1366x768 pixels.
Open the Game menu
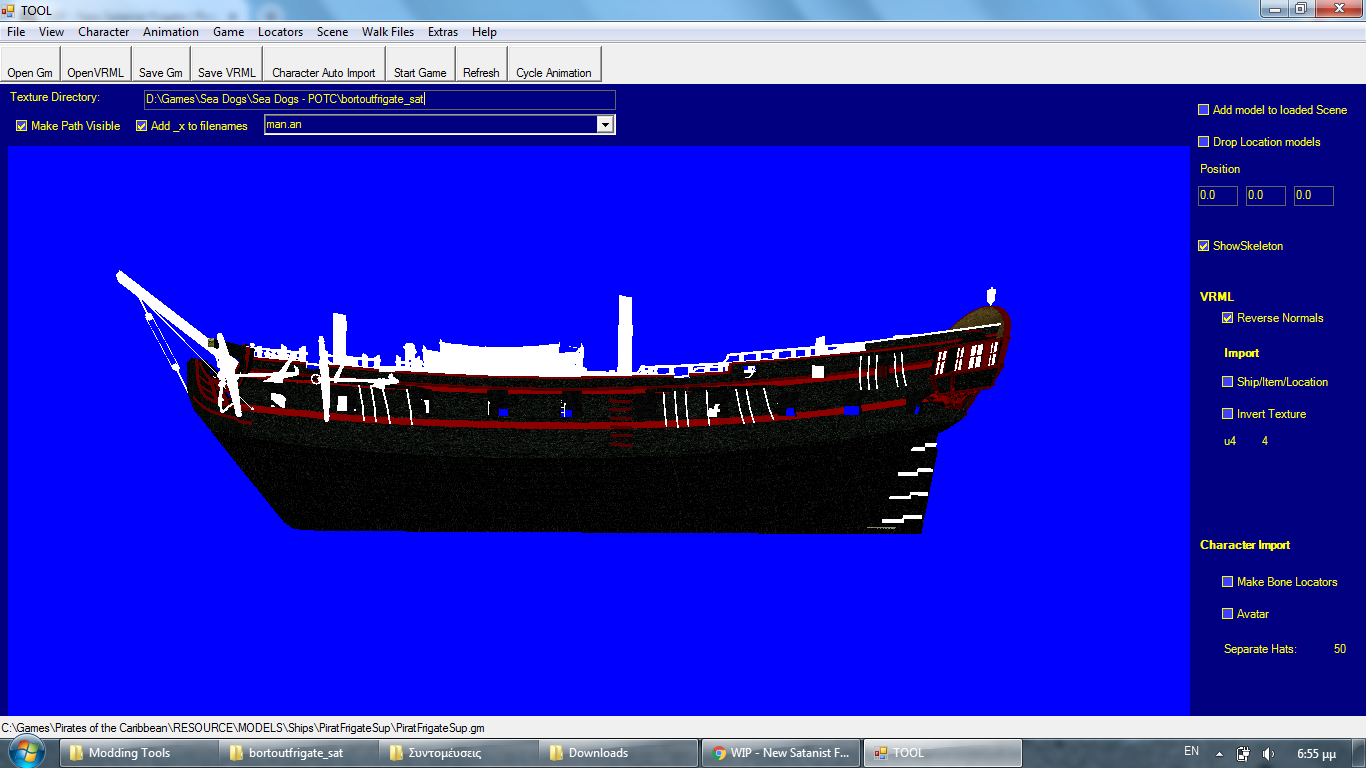click(x=229, y=32)
